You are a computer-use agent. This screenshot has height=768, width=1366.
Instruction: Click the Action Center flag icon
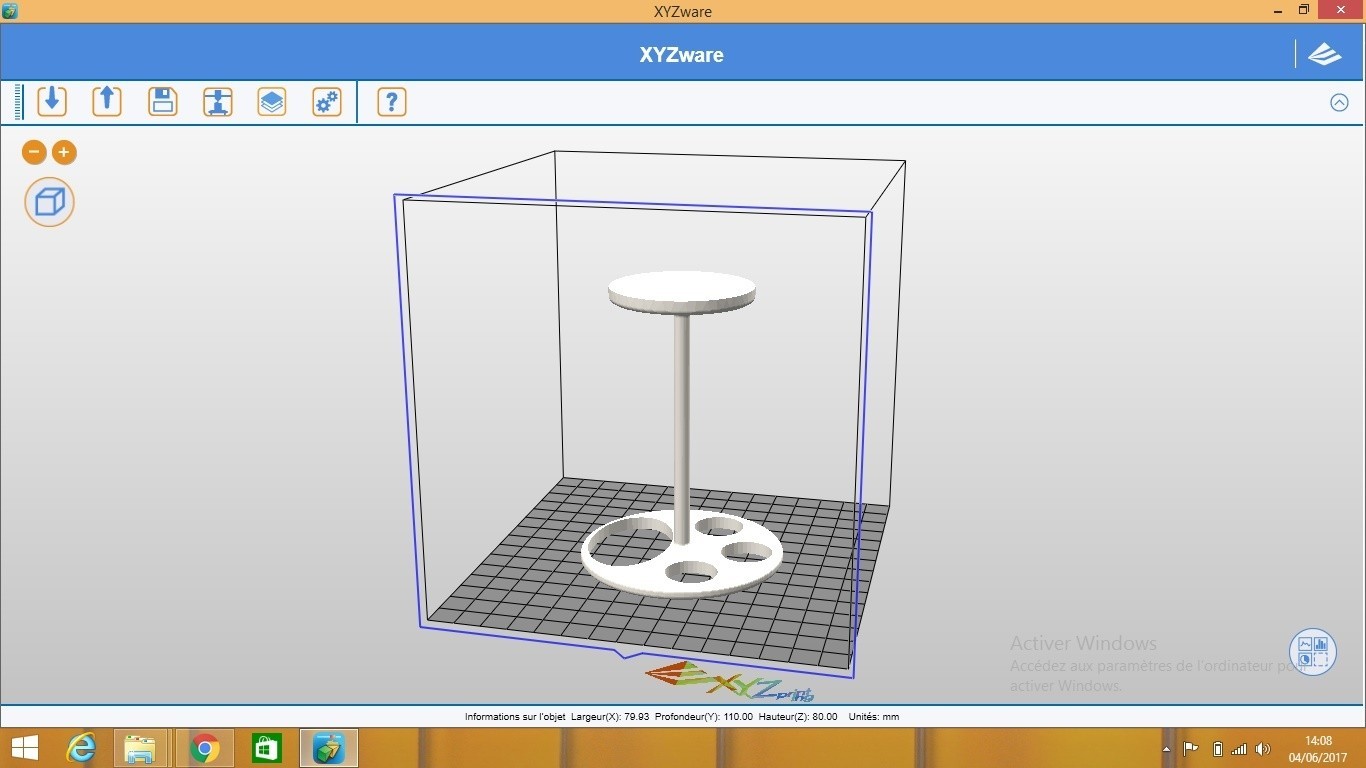coord(1191,749)
